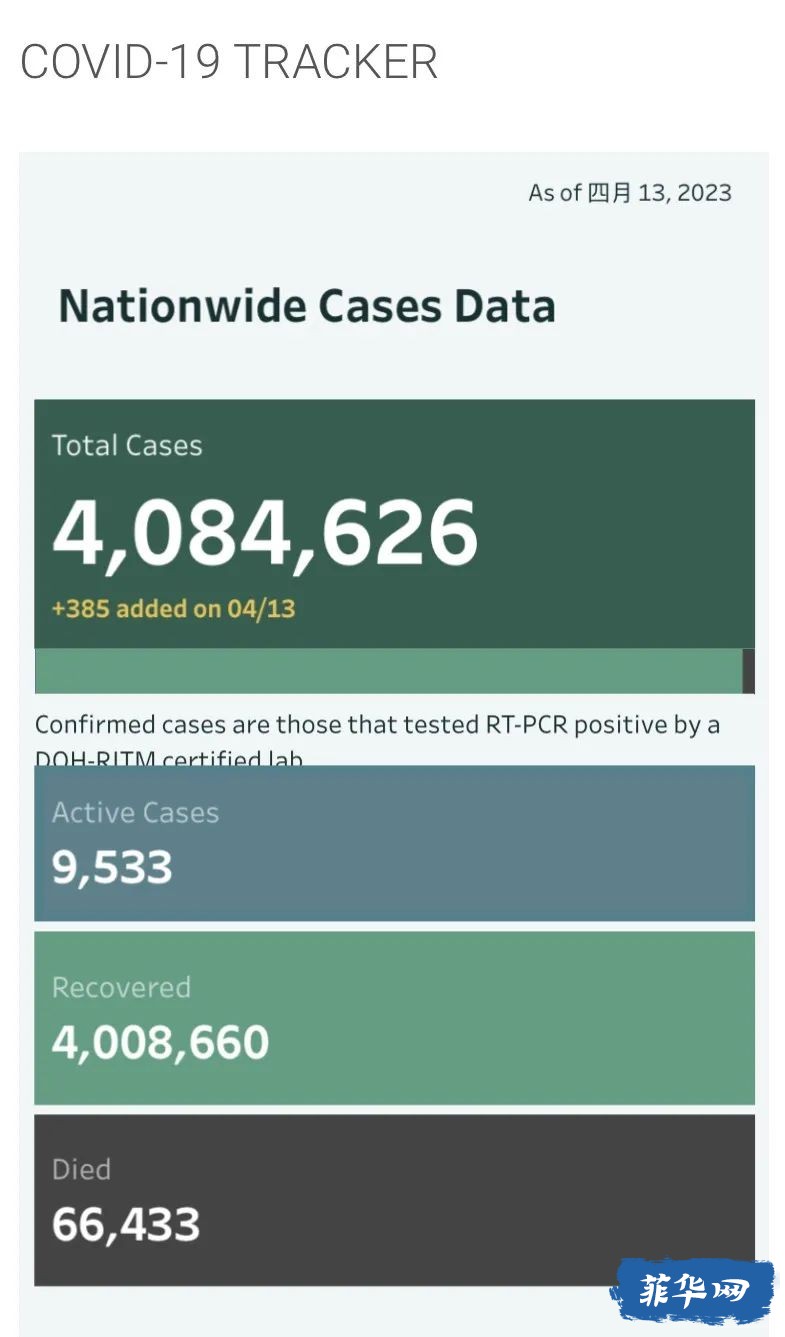
Task: Click the dark segment at the bar's right end
Action: [749, 671]
